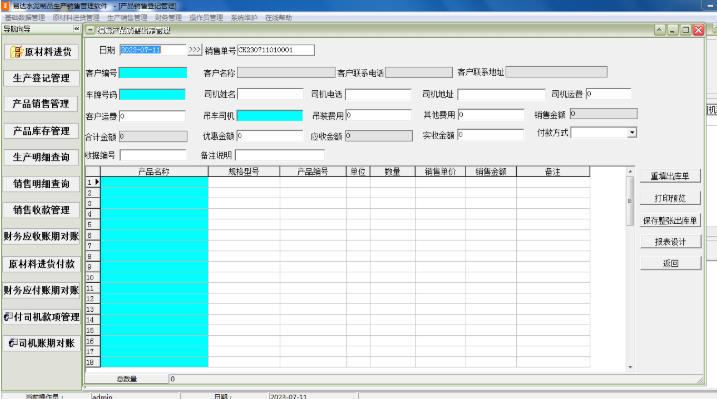Open the 操作员管理 menu
The height and width of the screenshot is (399, 717).
[x=206, y=17]
